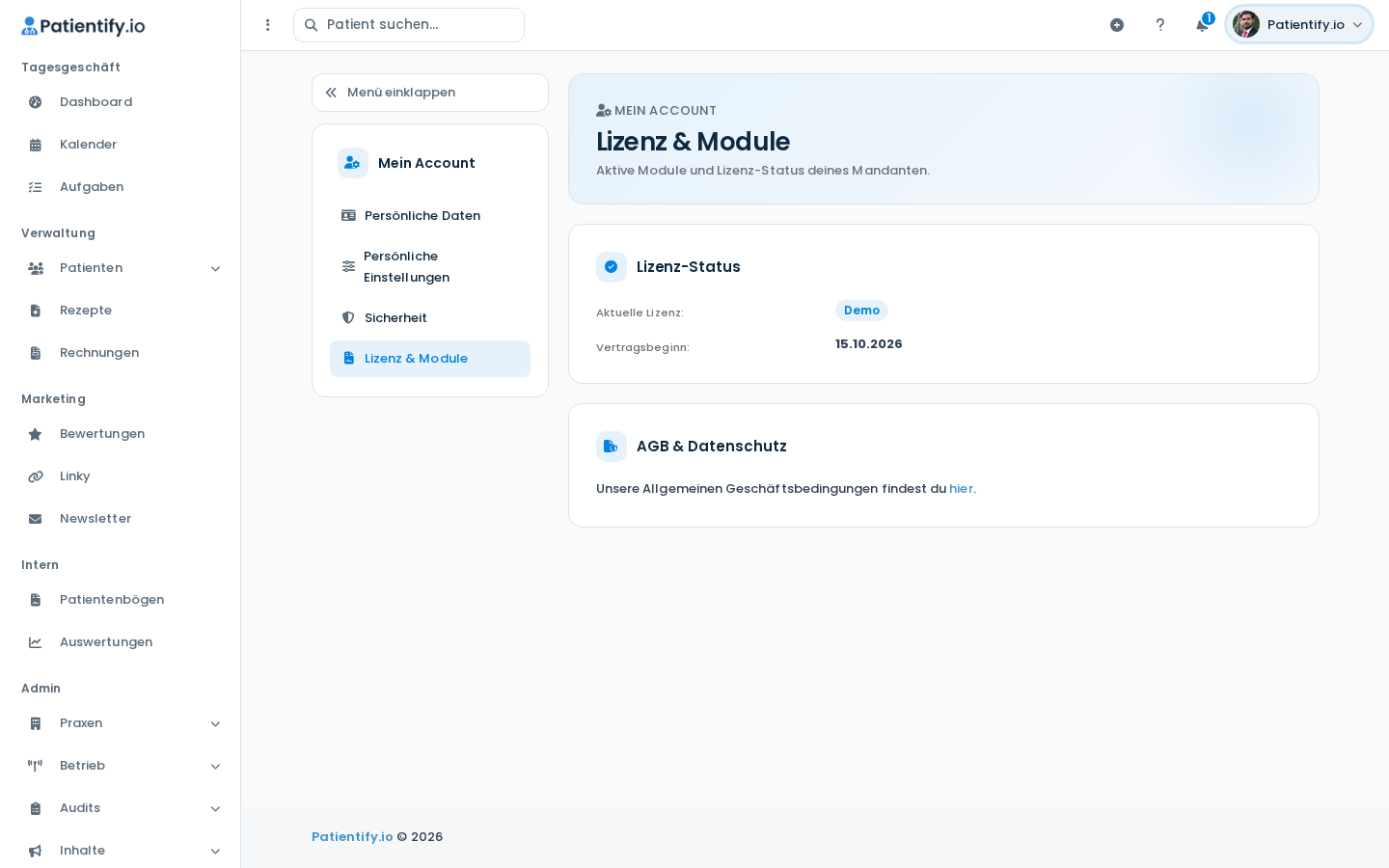Expand the Praxen submenu
1389x868 pixels.
[x=215, y=724]
